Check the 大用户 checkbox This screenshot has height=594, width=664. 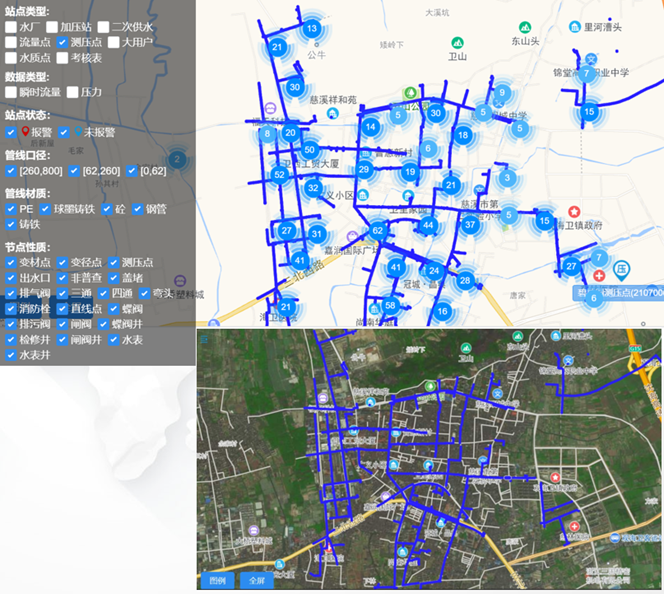[113, 42]
